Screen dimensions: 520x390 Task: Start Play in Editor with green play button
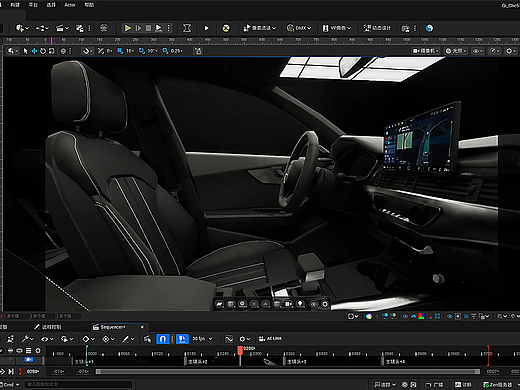tap(127, 28)
